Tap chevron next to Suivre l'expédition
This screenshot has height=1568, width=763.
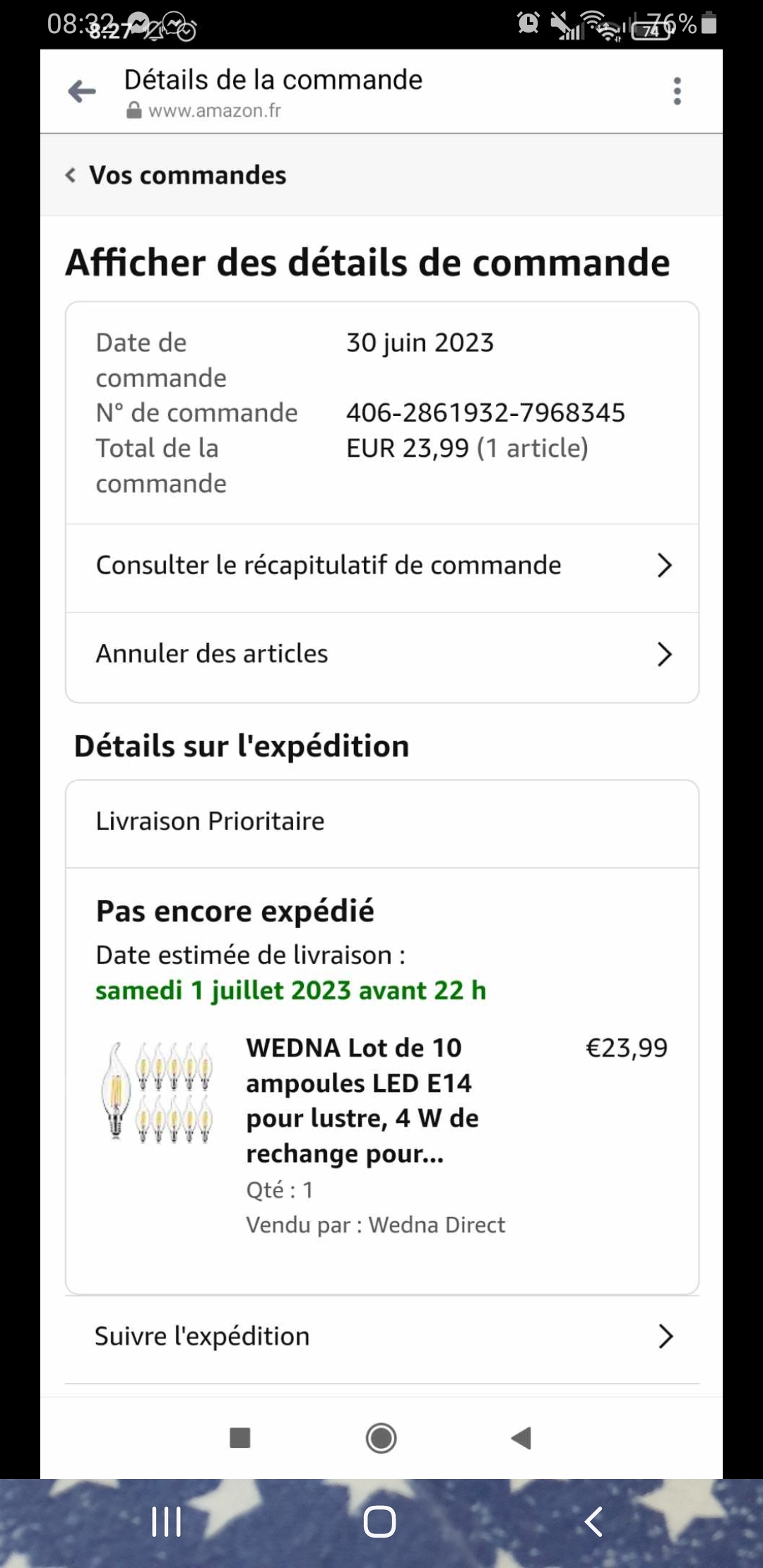[x=665, y=1336]
